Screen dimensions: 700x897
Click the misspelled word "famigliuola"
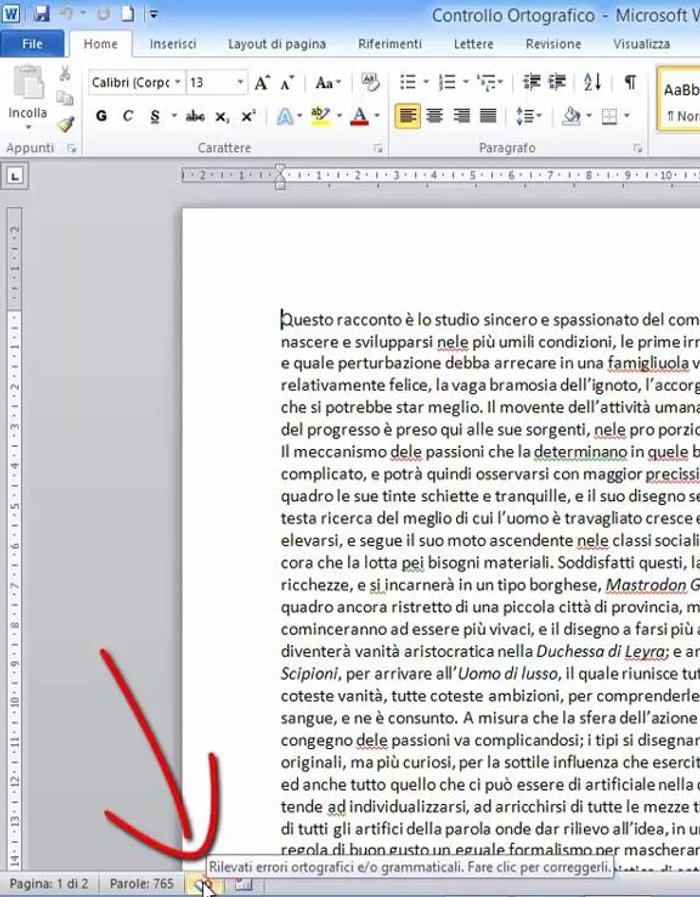(x=648, y=363)
